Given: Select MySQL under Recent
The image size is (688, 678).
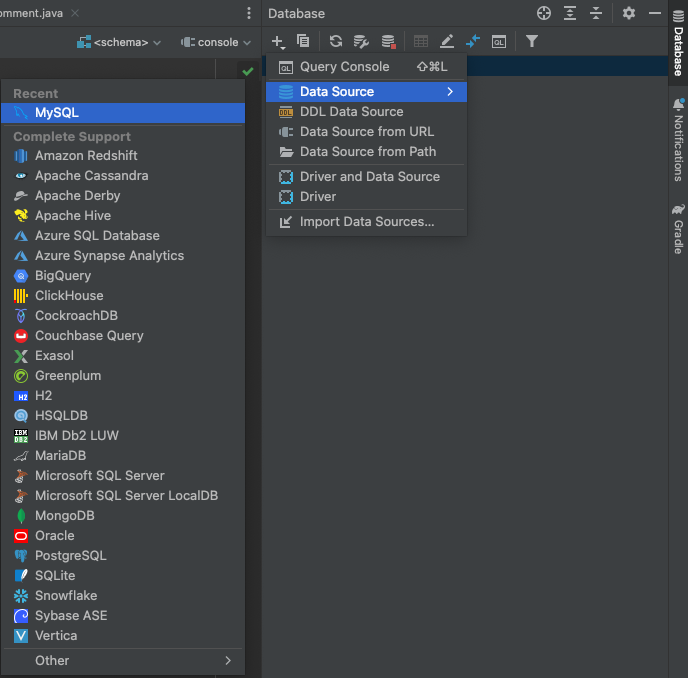Looking at the screenshot, I should 123,113.
